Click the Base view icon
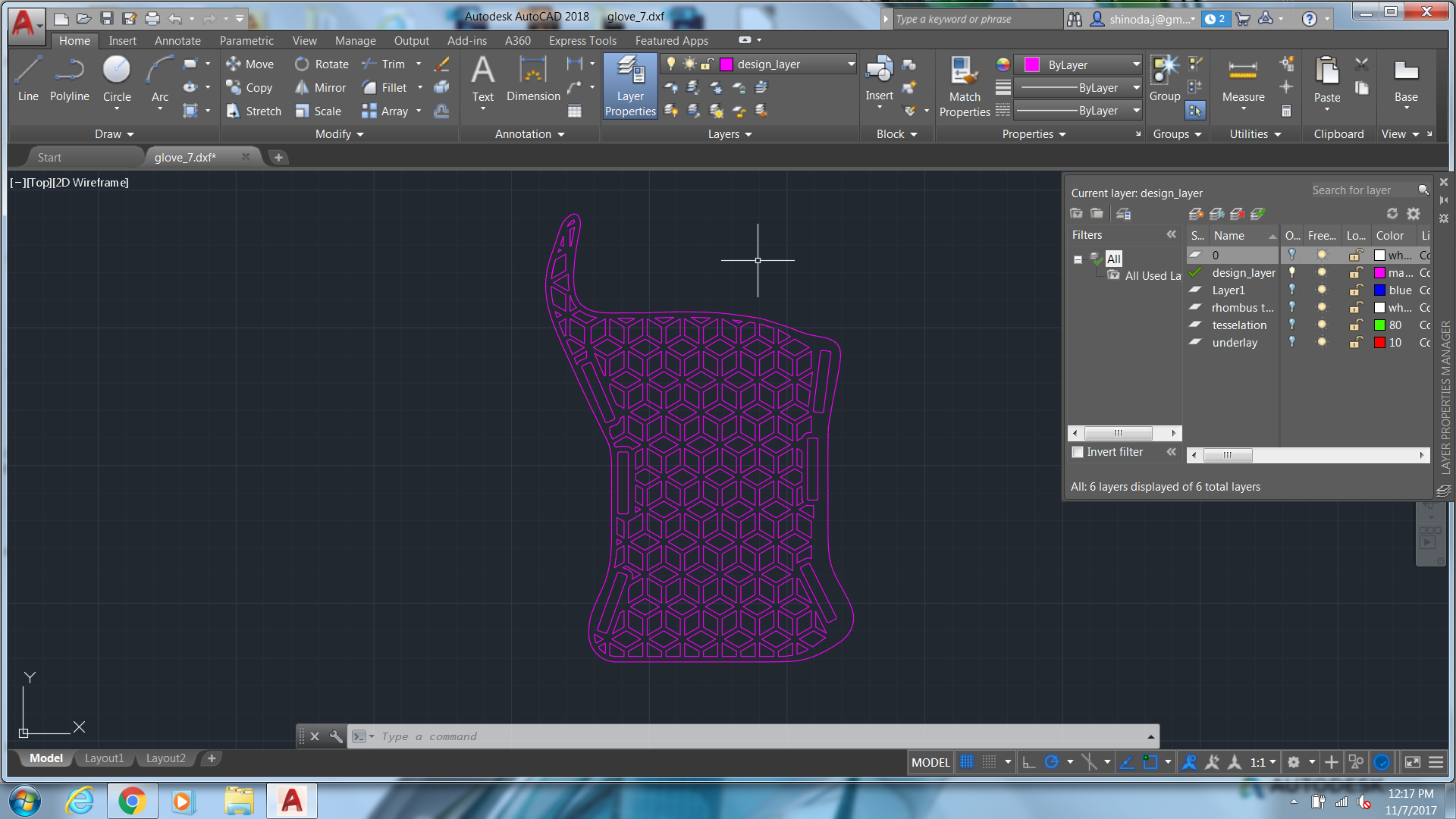Screen dimensions: 1456x819 click(1406, 80)
